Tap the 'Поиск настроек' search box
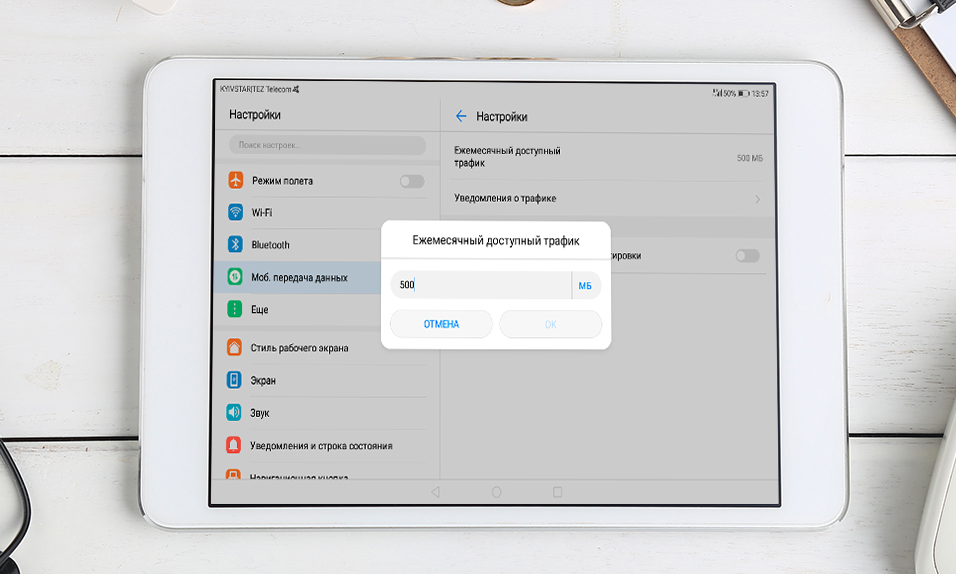 tap(327, 145)
